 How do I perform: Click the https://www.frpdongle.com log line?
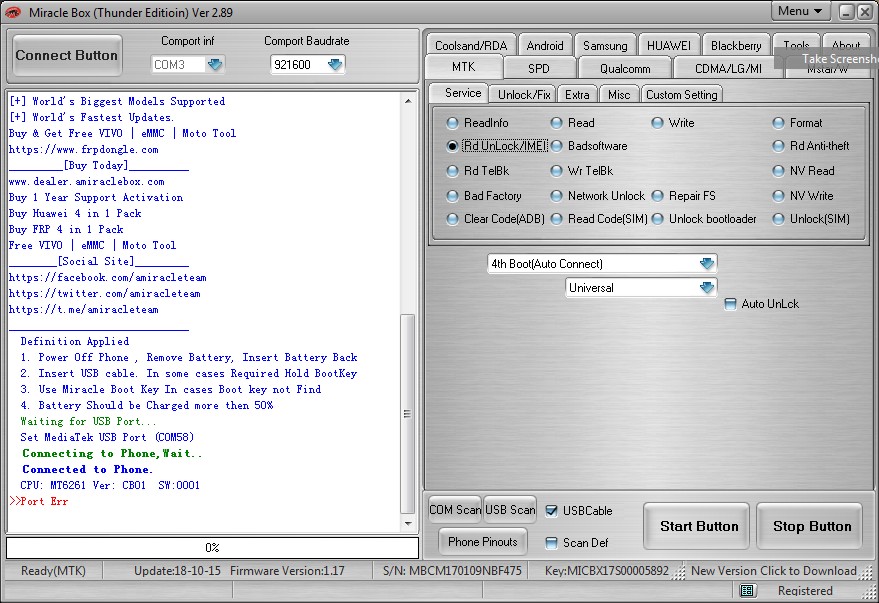click(84, 150)
